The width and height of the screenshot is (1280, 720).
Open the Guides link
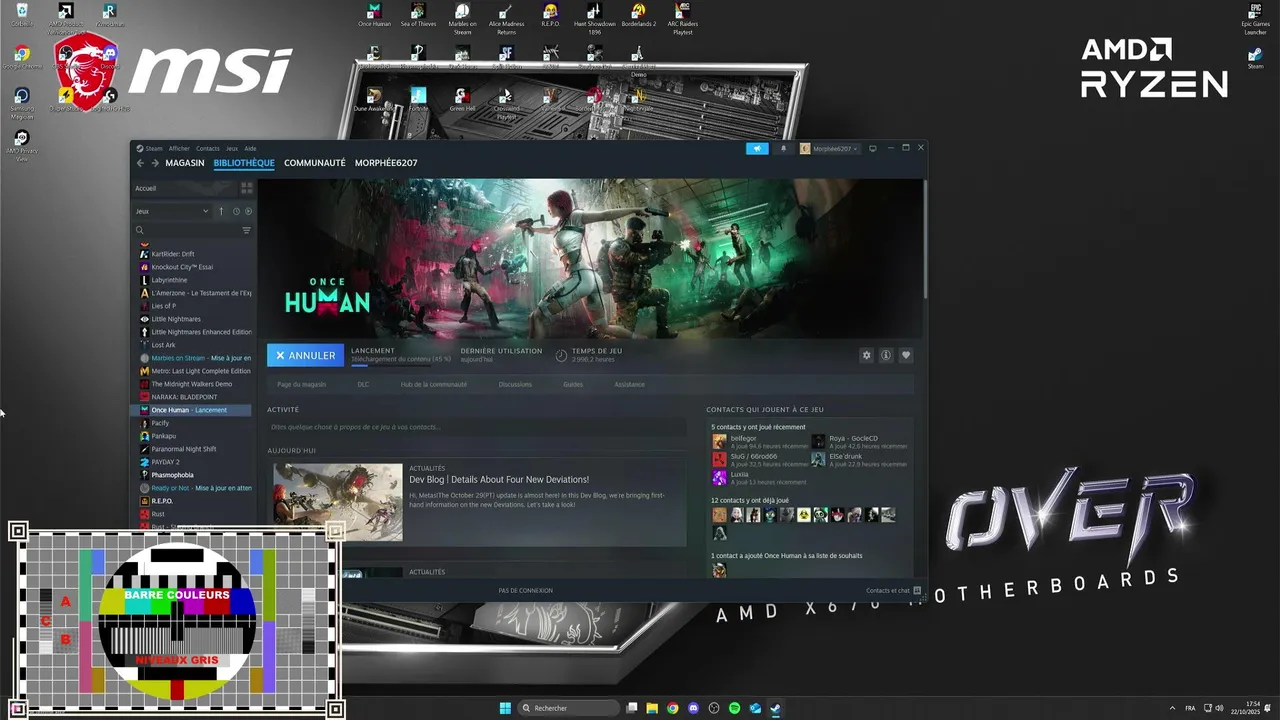coord(573,384)
